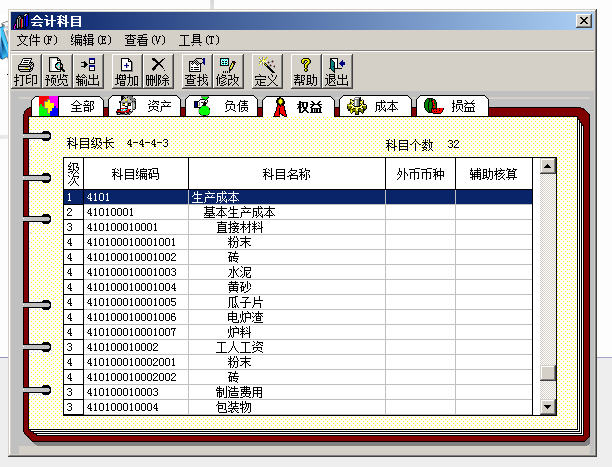Screen dimensions: 612x467
Task: Select the 电炉渣 row
Action: 298,317
